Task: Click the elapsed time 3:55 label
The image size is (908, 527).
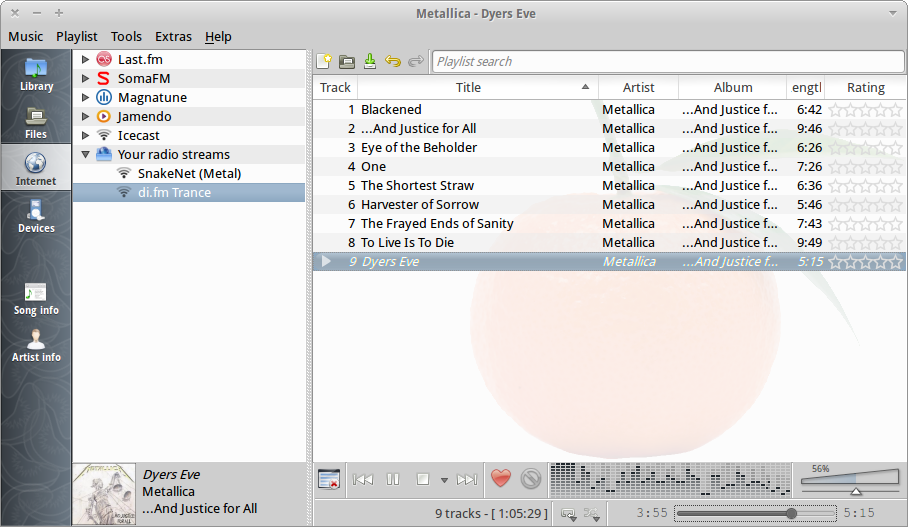Action: pyautogui.click(x=651, y=513)
